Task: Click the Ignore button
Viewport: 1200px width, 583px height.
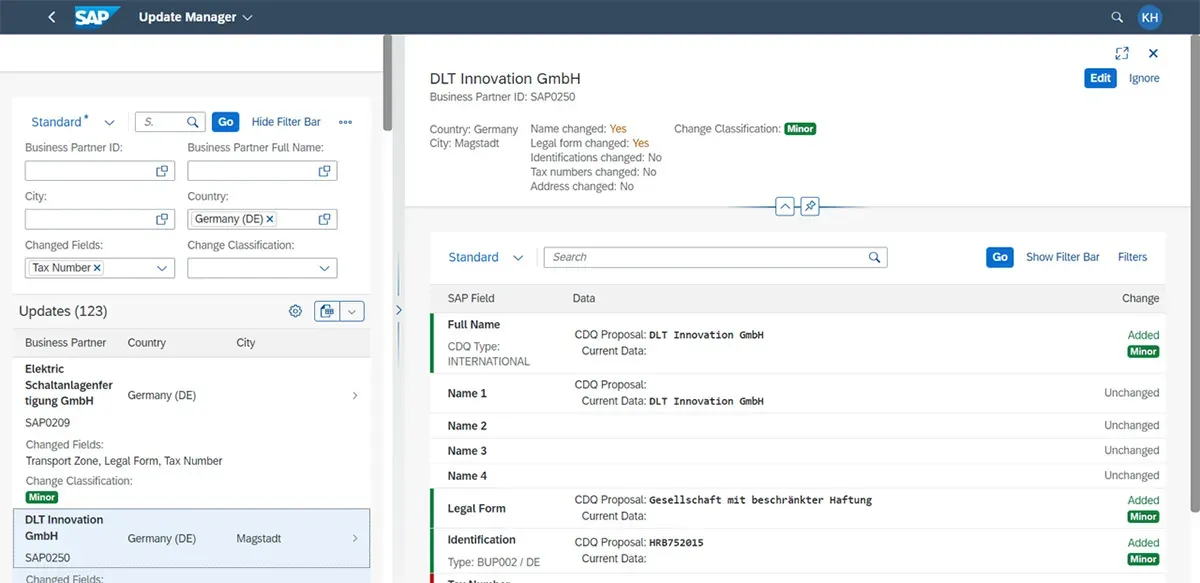Action: [x=1144, y=78]
